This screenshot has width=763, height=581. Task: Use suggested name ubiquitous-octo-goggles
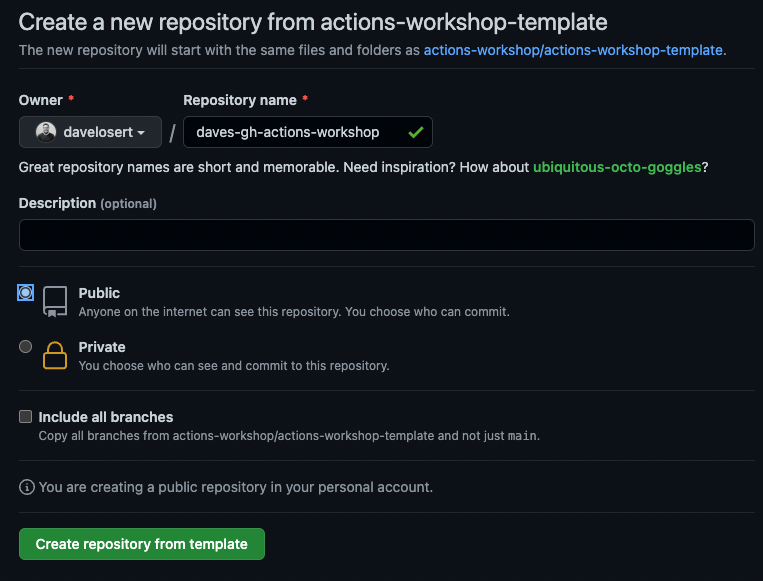pyautogui.click(x=617, y=167)
